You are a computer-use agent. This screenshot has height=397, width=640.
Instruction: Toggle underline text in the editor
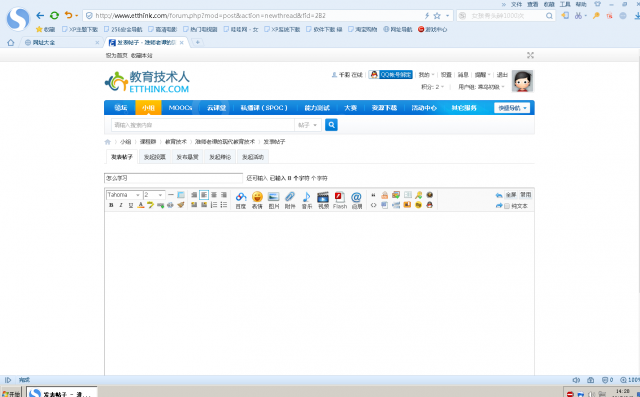(x=131, y=205)
